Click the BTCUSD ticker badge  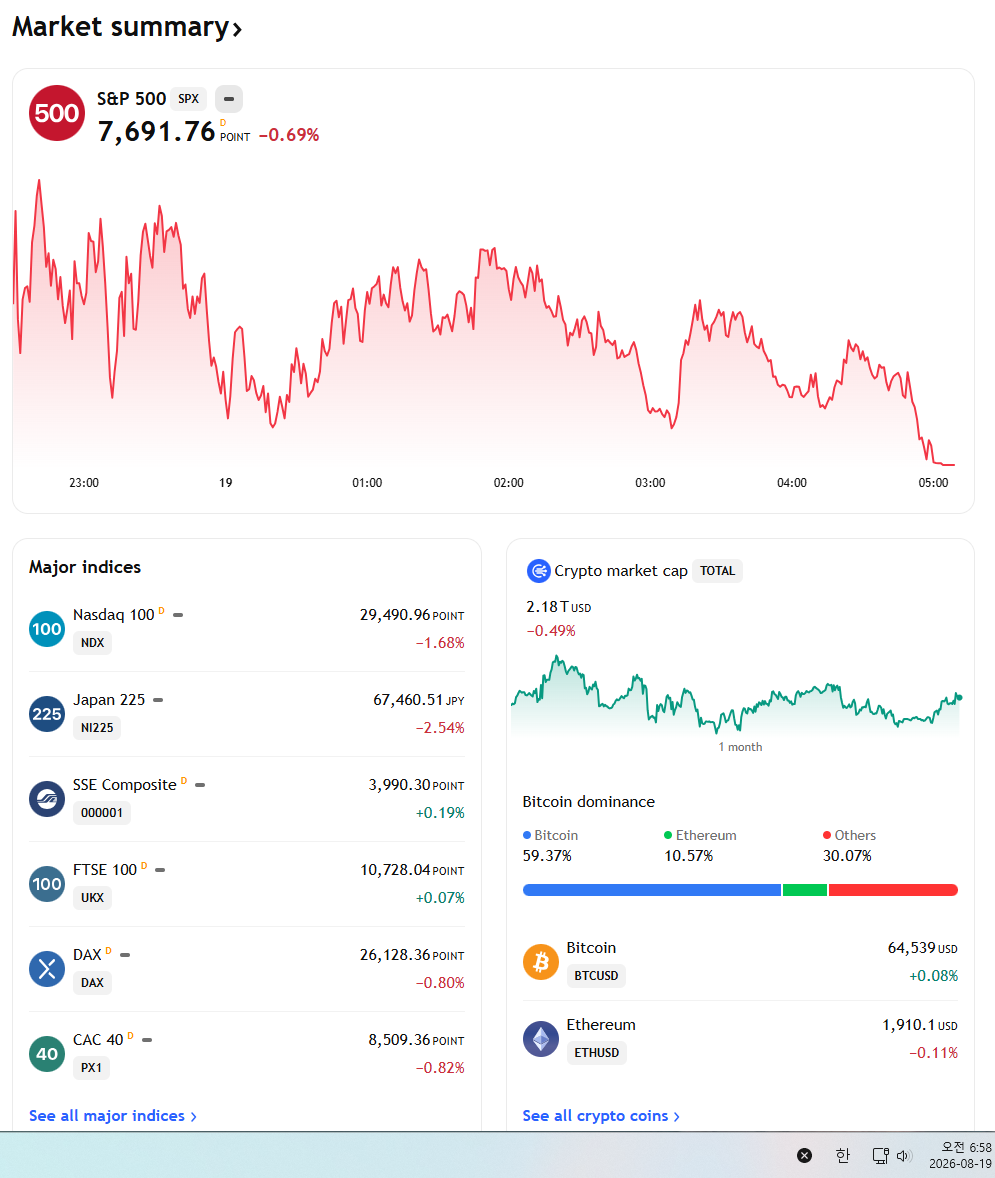click(596, 976)
